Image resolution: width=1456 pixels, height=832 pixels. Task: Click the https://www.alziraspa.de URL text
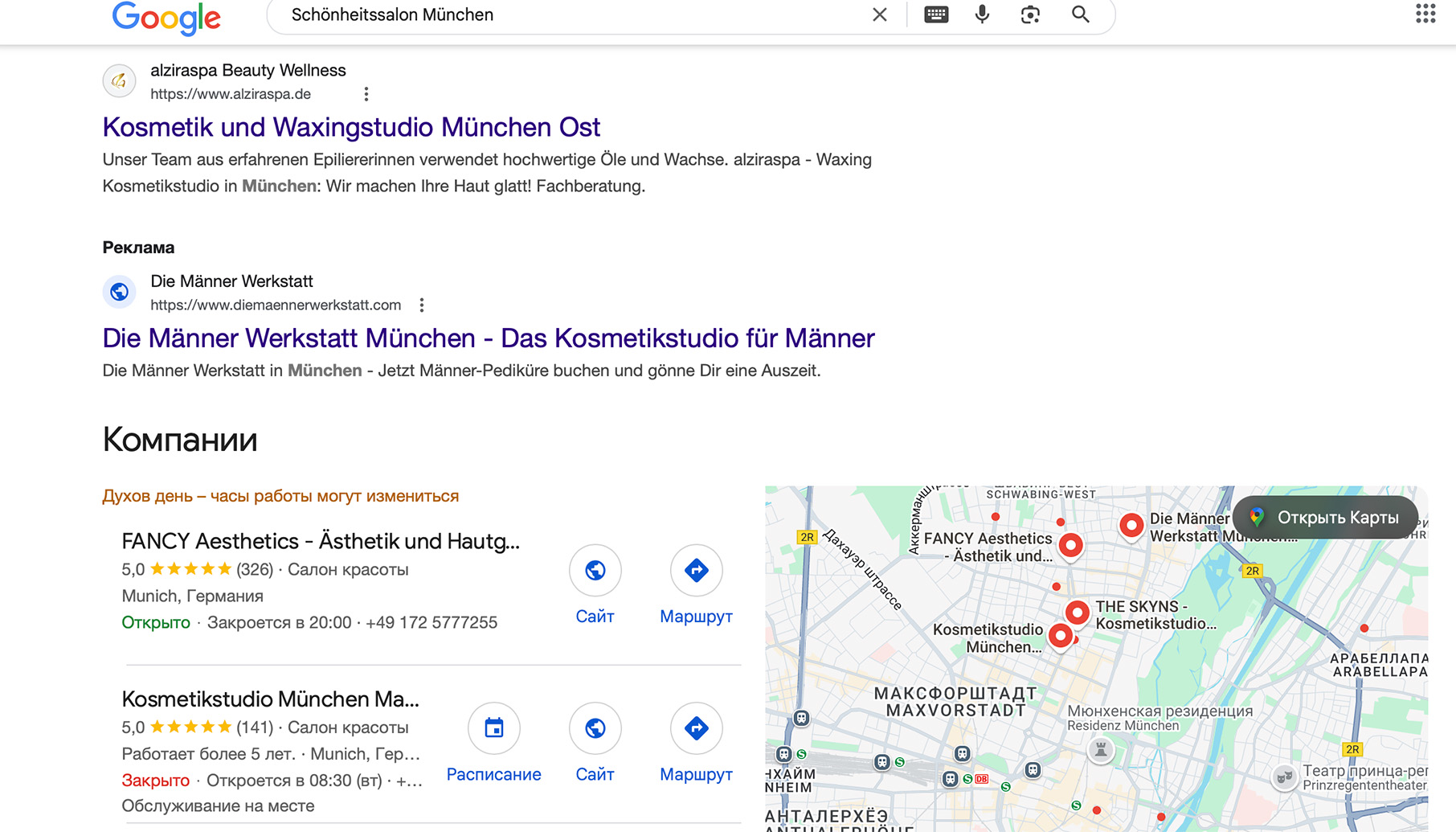[x=231, y=94]
